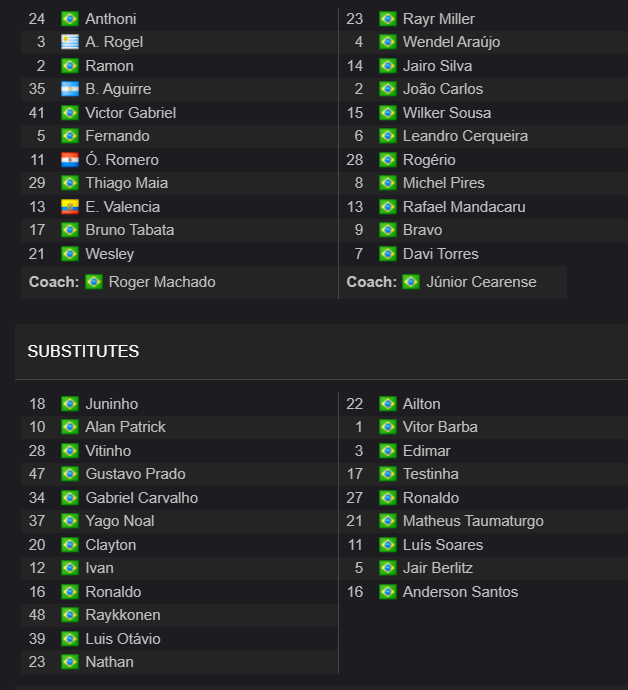Open Bruno Tabata player link

pos(130,230)
